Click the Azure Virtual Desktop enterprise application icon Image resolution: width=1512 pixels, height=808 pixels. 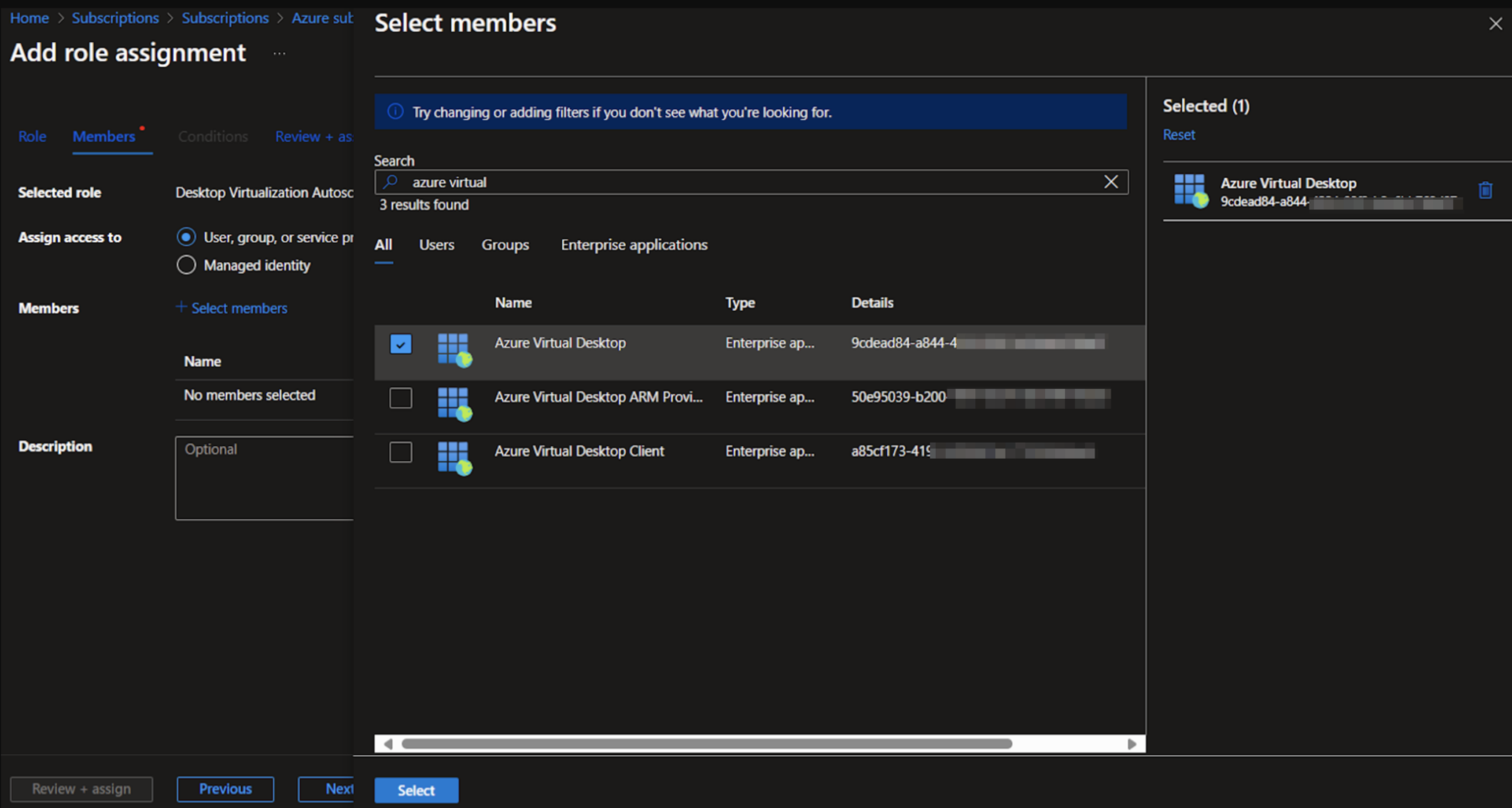(454, 351)
